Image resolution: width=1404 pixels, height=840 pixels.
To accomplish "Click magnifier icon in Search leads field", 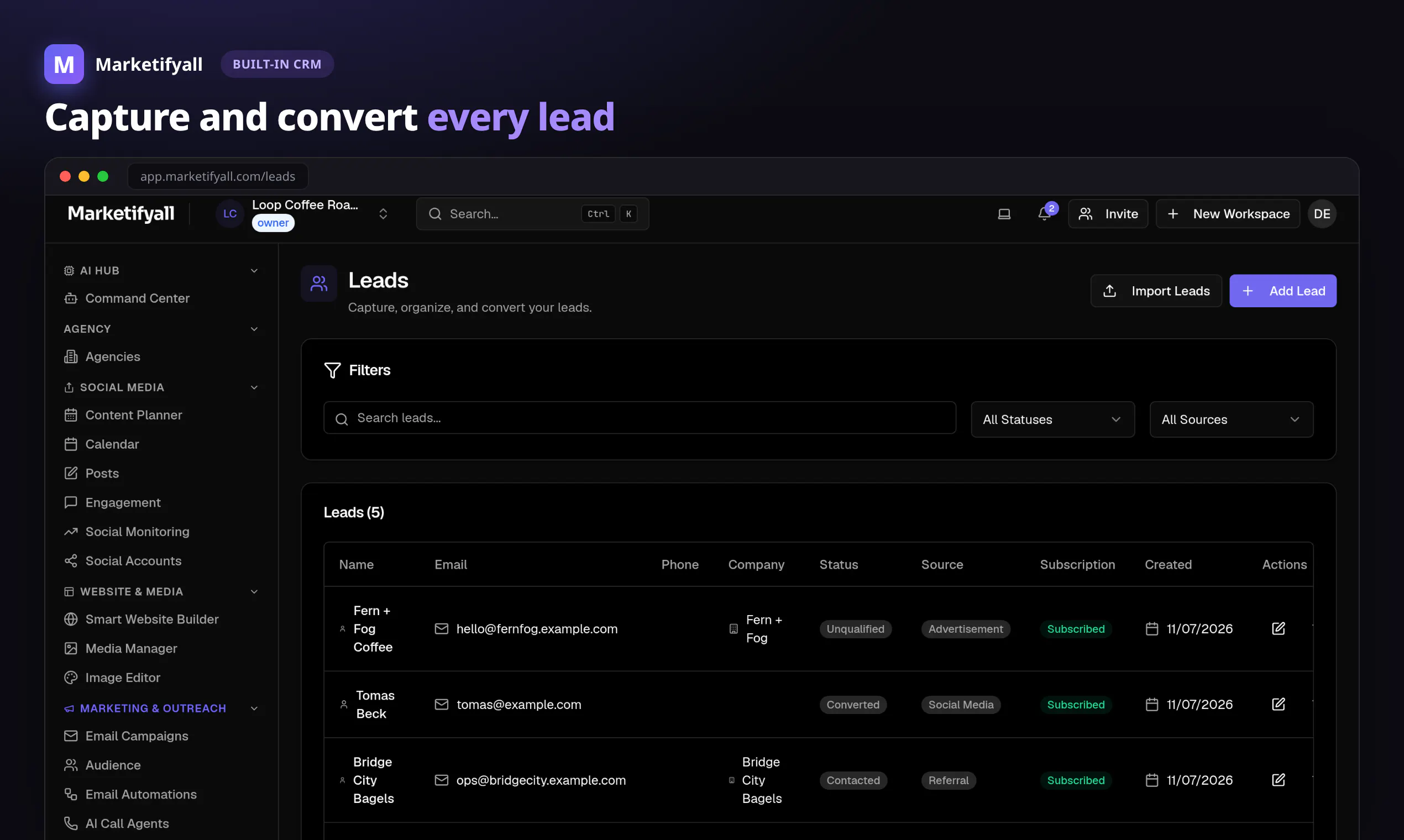I will [x=342, y=419].
